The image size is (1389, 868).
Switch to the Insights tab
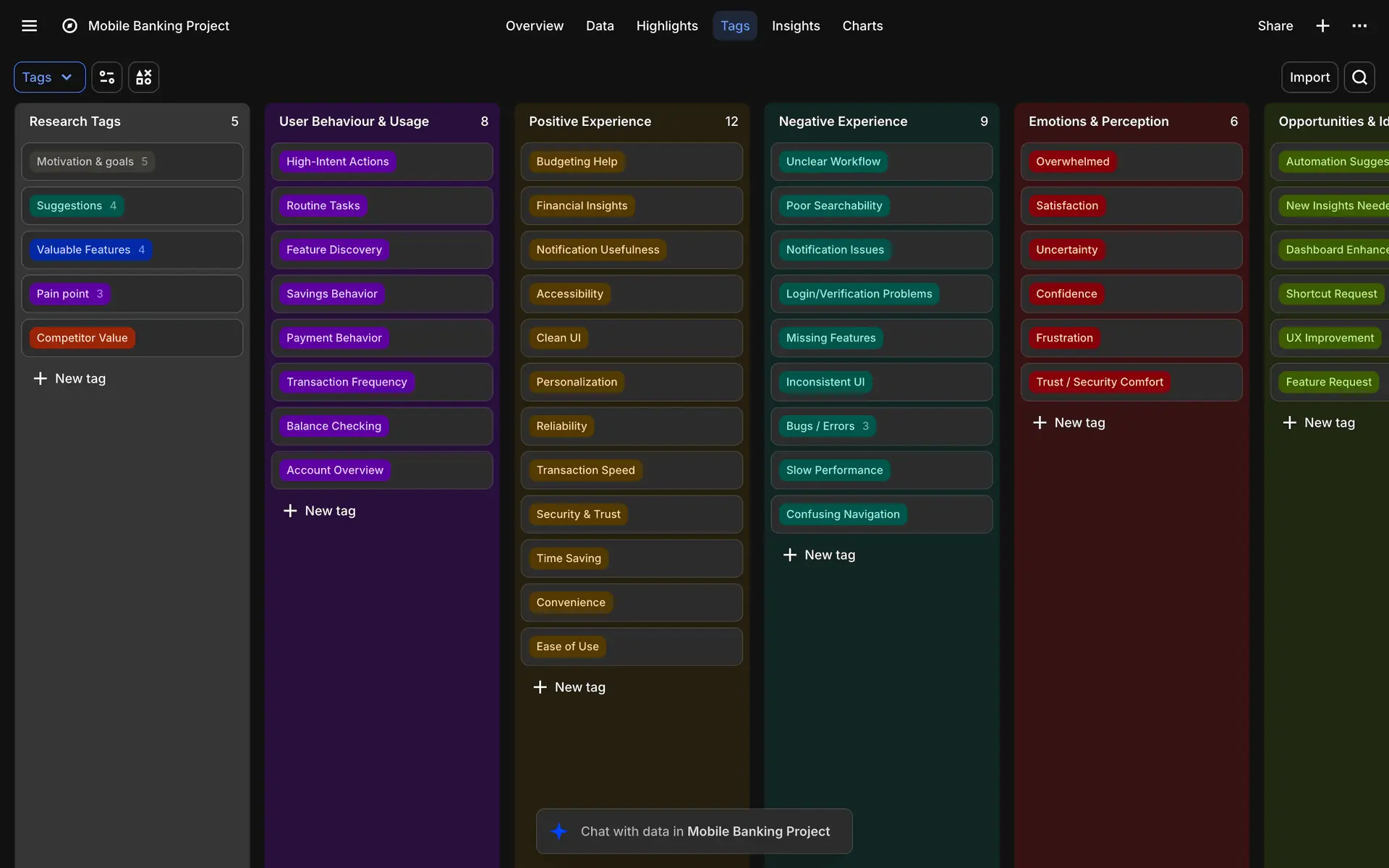(x=795, y=26)
